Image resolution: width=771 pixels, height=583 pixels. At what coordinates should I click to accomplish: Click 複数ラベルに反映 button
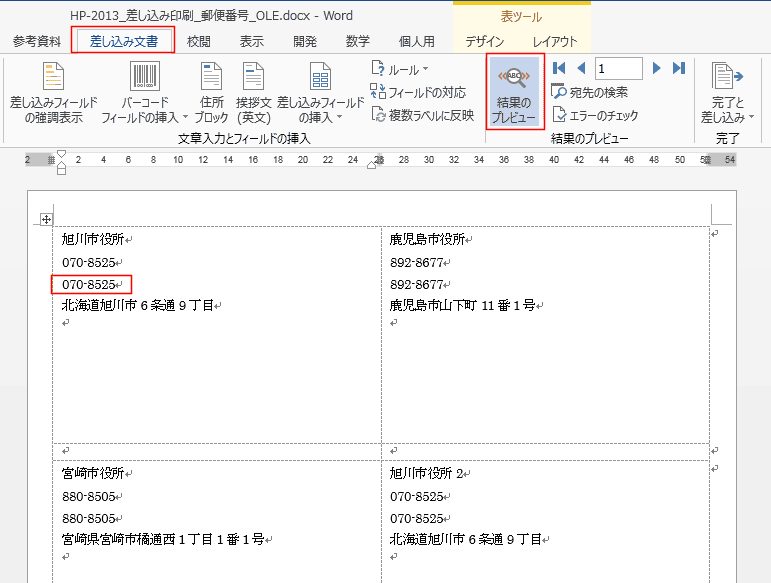422,115
